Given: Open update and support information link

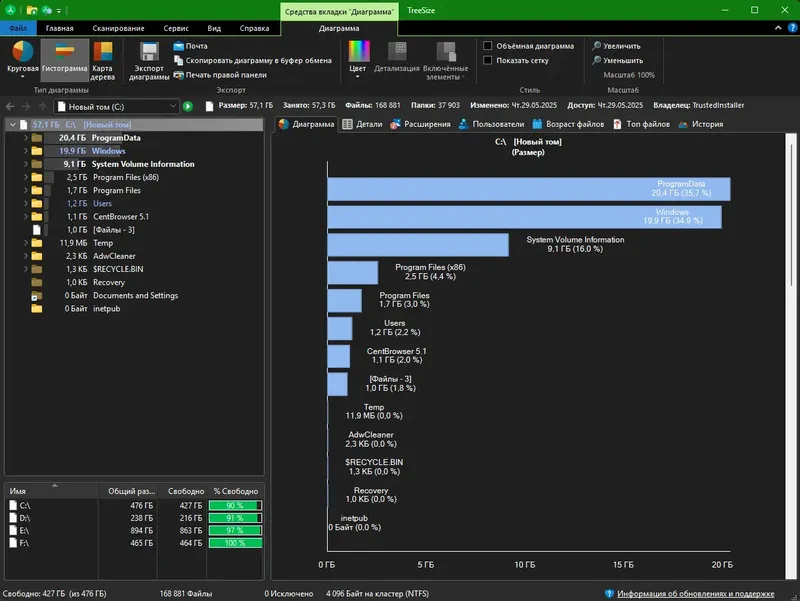Looking at the screenshot, I should [x=695, y=593].
